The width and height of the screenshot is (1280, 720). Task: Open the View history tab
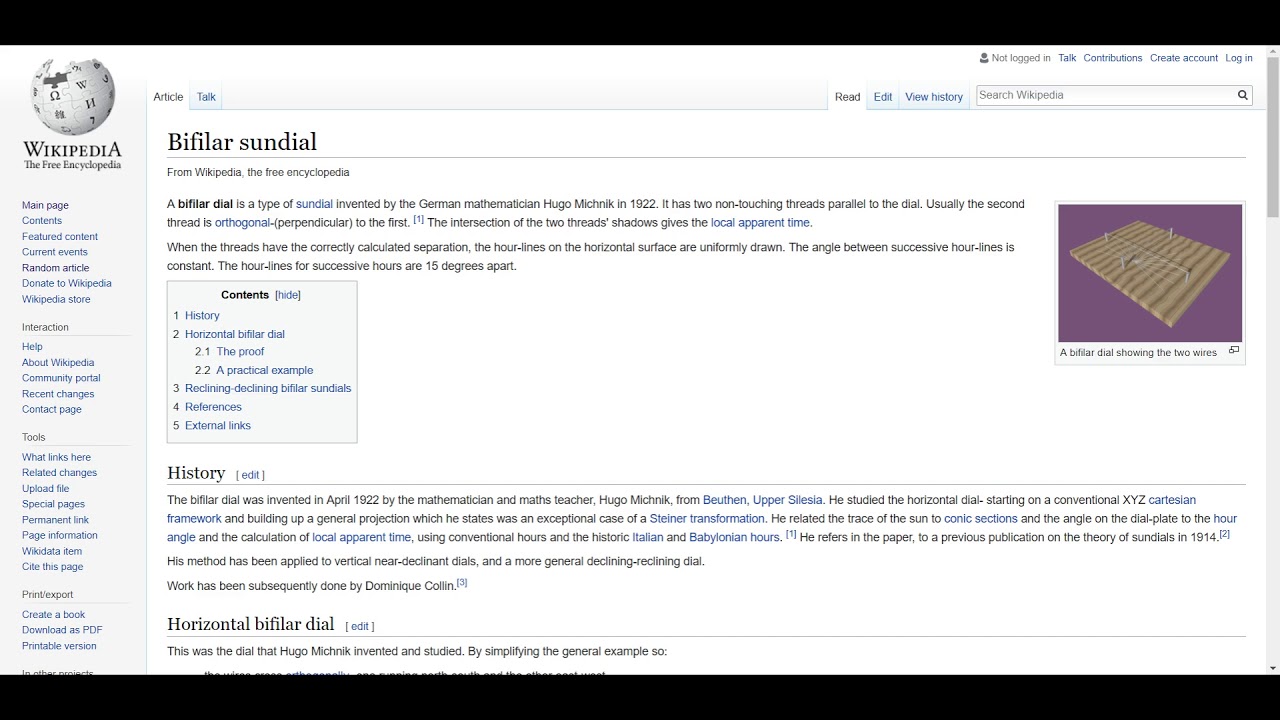pos(934,97)
